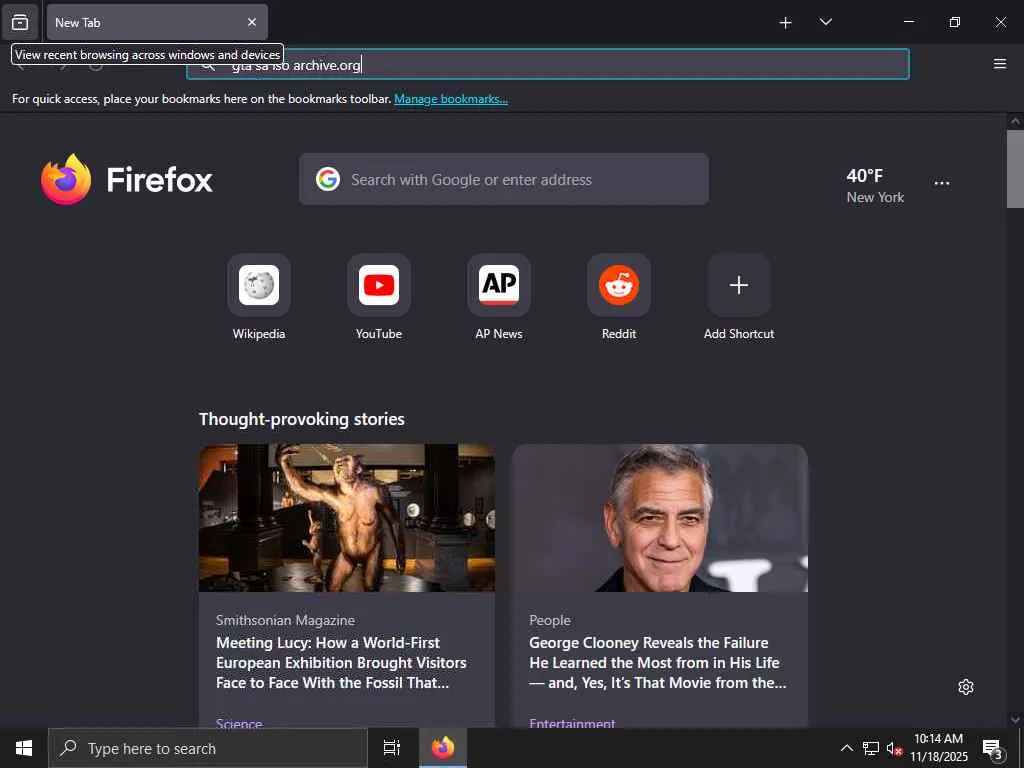Show hidden system tray icons chevron
Screen dimensions: 1024x768
[x=846, y=748]
